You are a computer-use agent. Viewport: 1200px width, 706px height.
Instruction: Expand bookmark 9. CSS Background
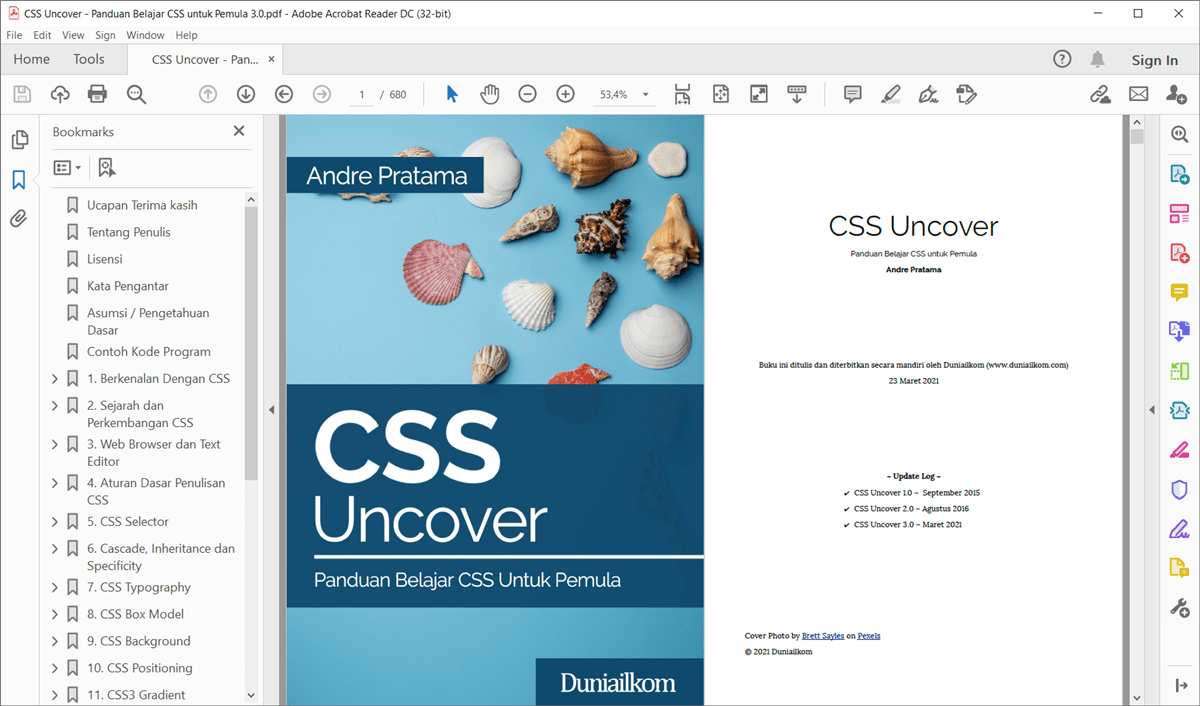[x=55, y=642]
